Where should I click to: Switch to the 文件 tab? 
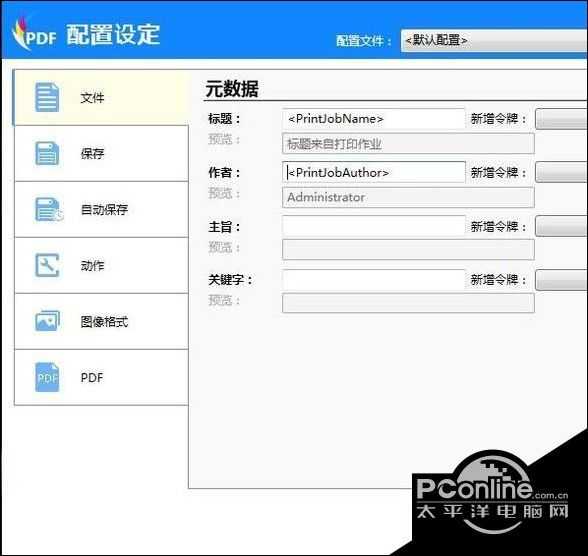[x=101, y=97]
